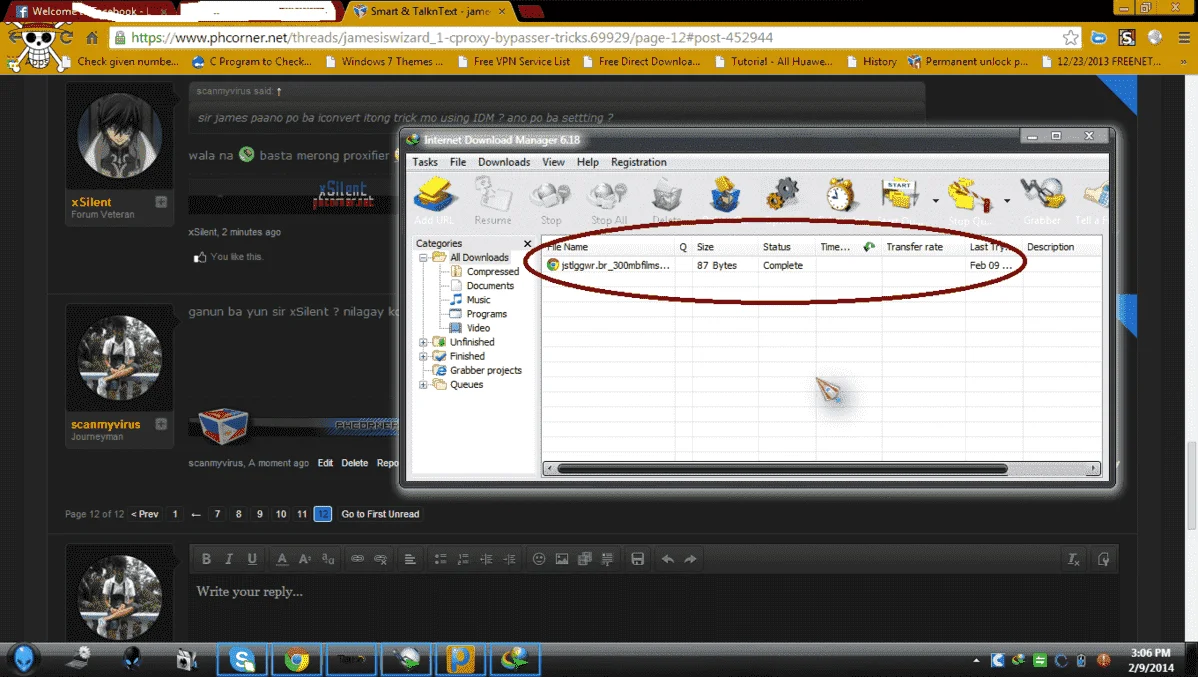Toggle the ordered list in editor
Viewport: 1198px width, 677px height.
pyautogui.click(x=463, y=559)
